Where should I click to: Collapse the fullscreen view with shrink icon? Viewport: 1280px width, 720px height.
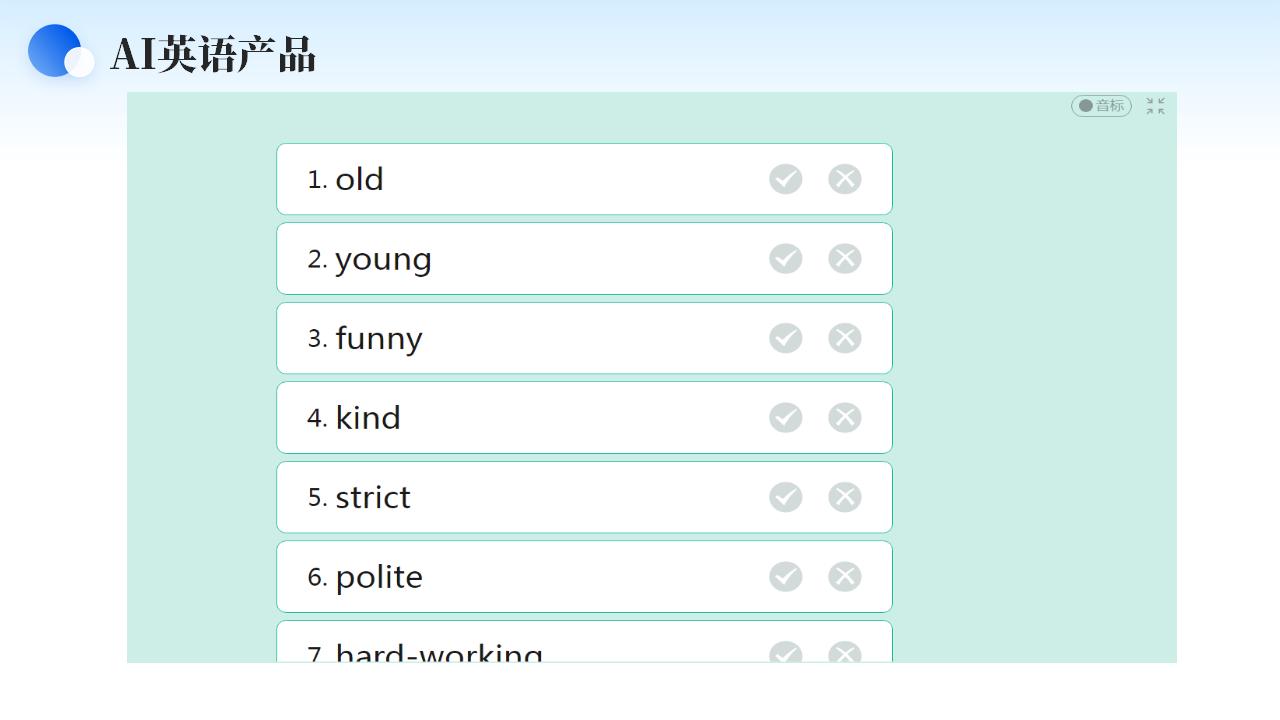[x=1155, y=106]
